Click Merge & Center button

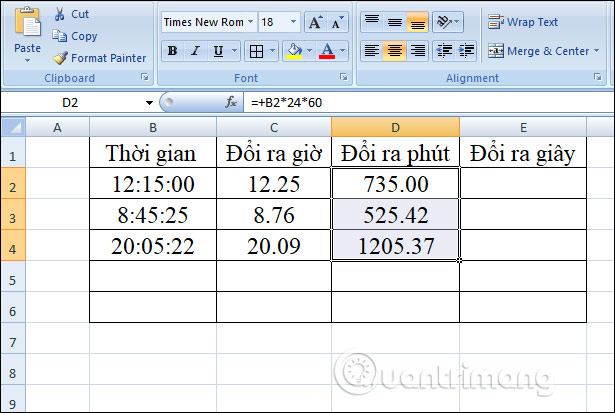coord(539,51)
